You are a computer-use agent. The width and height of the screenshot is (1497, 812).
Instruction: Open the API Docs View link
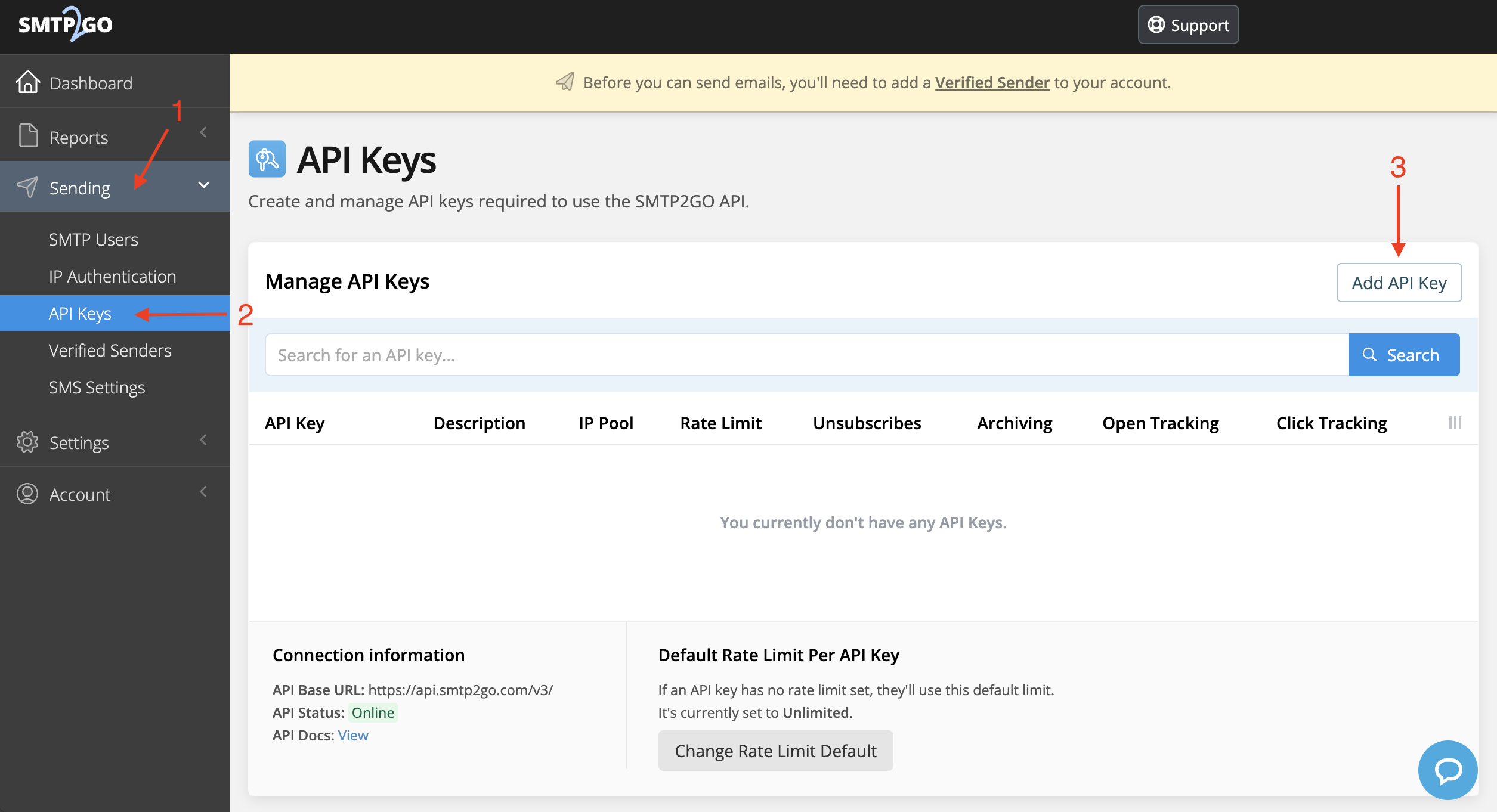click(x=353, y=735)
